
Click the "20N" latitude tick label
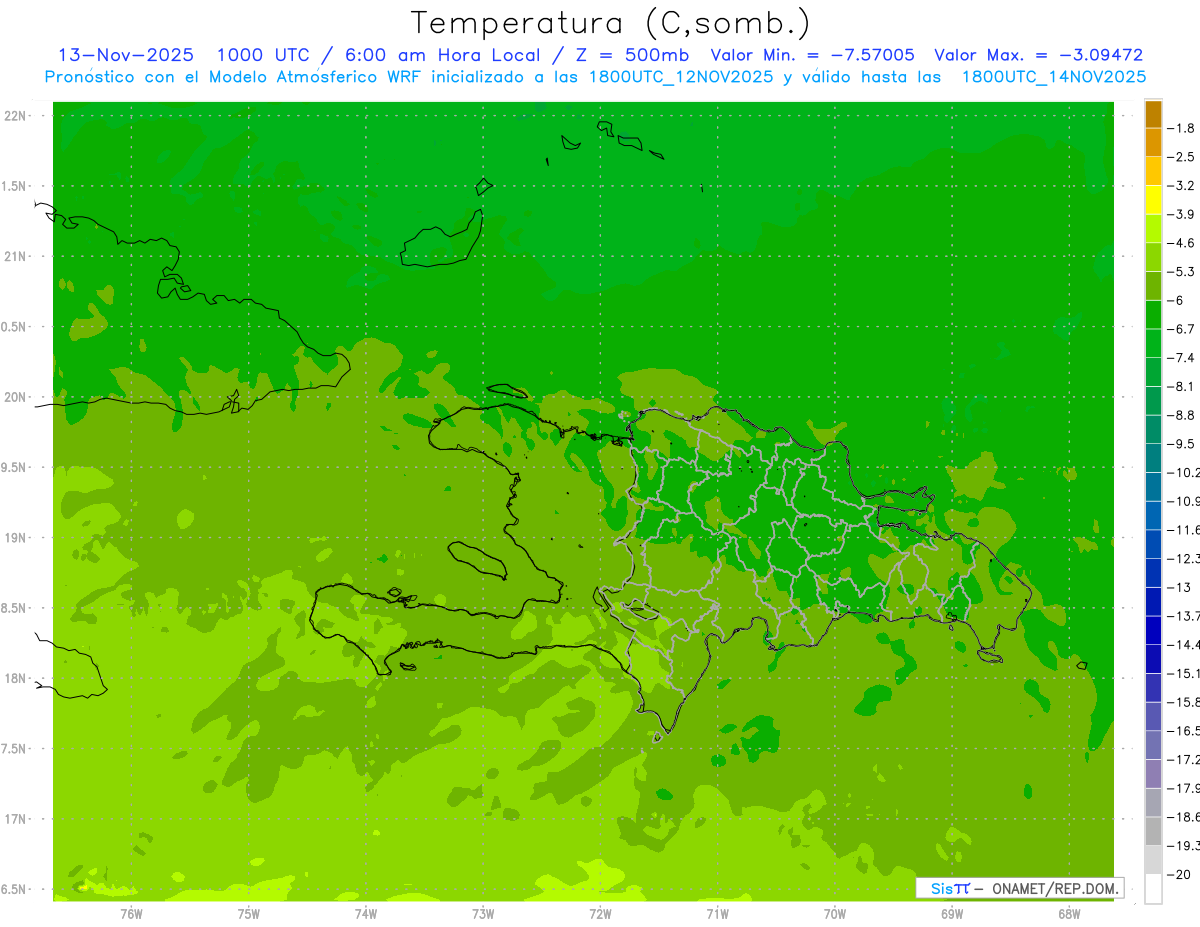point(15,397)
